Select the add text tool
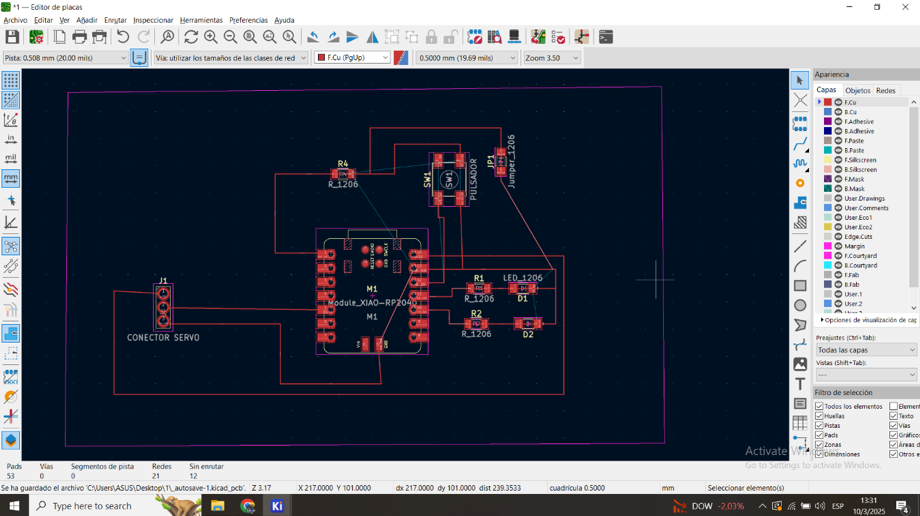Viewport: 920px width, 516px height. pyautogui.click(x=800, y=384)
